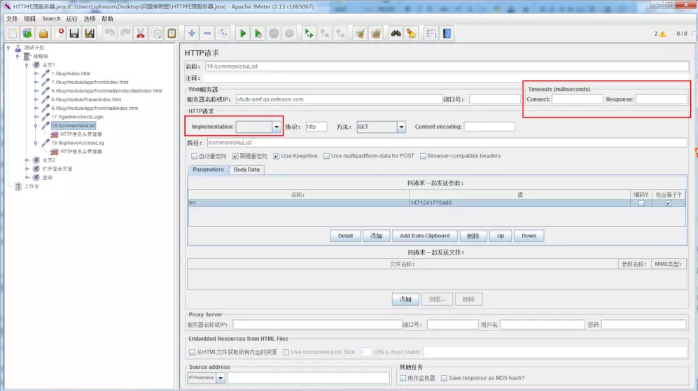Collapse the 线程组 tree node
This screenshot has width=698, height=391.
click(17, 57)
